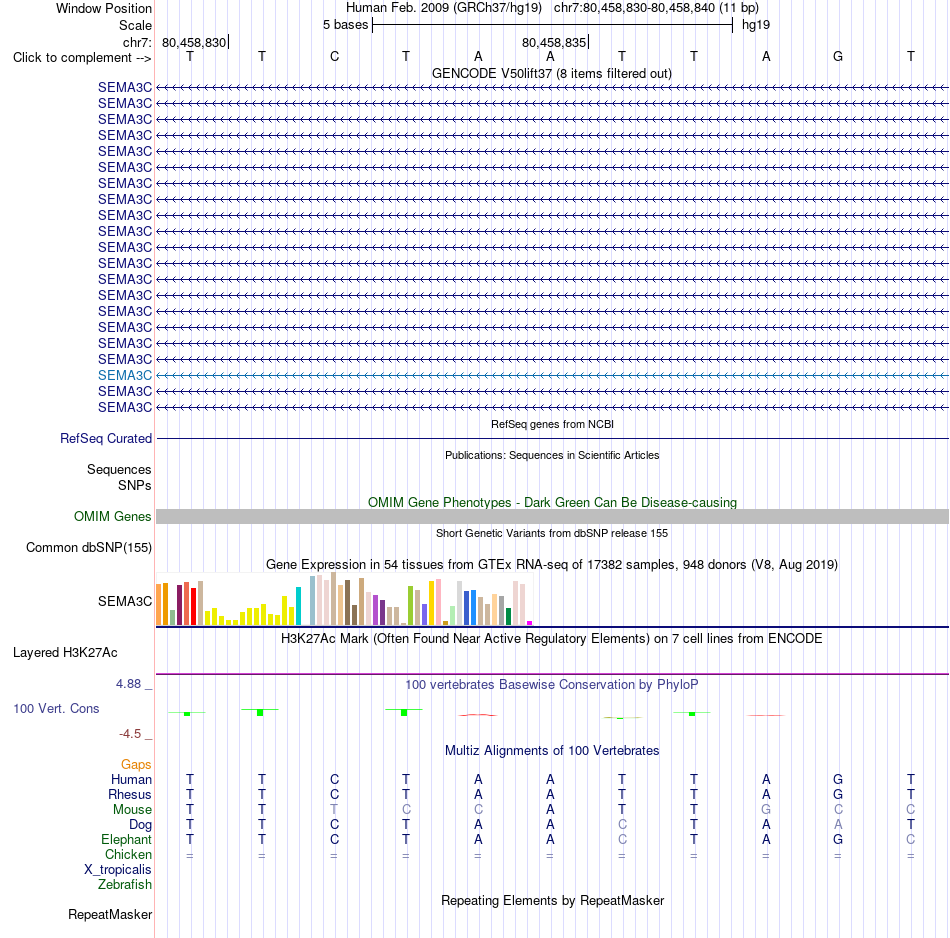Click the PhyloP Basewise Conservation title

[x=552, y=685]
